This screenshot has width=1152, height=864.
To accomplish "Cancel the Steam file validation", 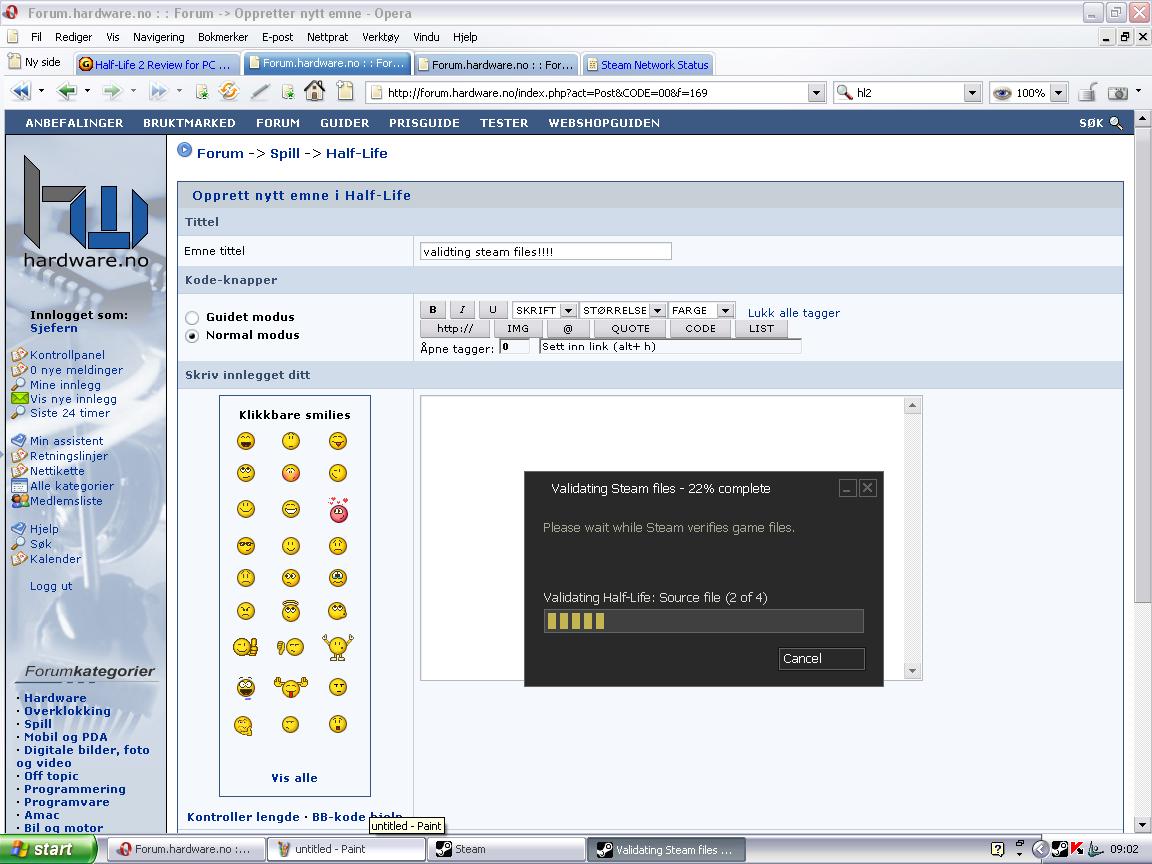I will [821, 658].
